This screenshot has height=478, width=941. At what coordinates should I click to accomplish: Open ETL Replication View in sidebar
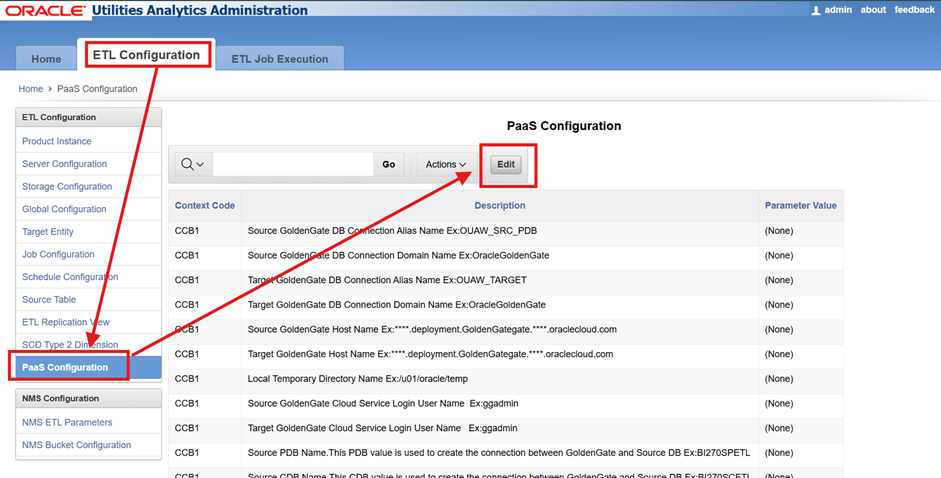tap(65, 322)
